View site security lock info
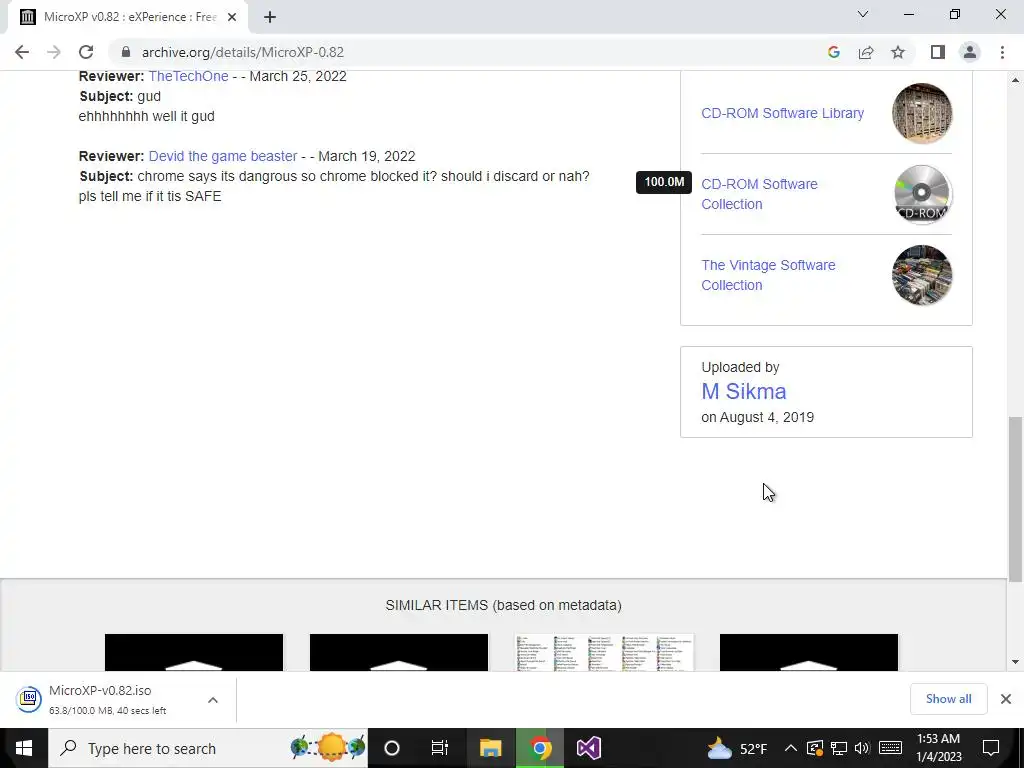The width and height of the screenshot is (1024, 768). [x=126, y=52]
